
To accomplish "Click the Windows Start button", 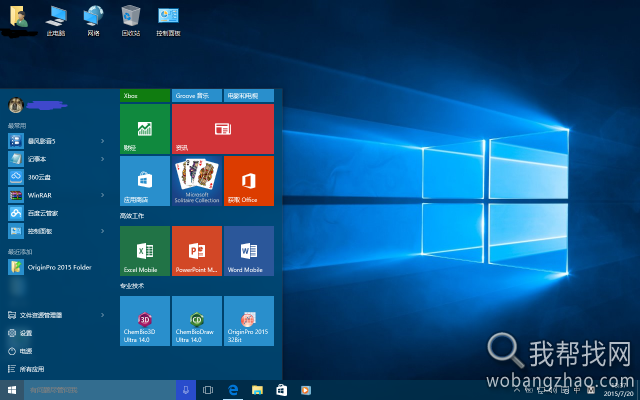I will tap(12, 390).
